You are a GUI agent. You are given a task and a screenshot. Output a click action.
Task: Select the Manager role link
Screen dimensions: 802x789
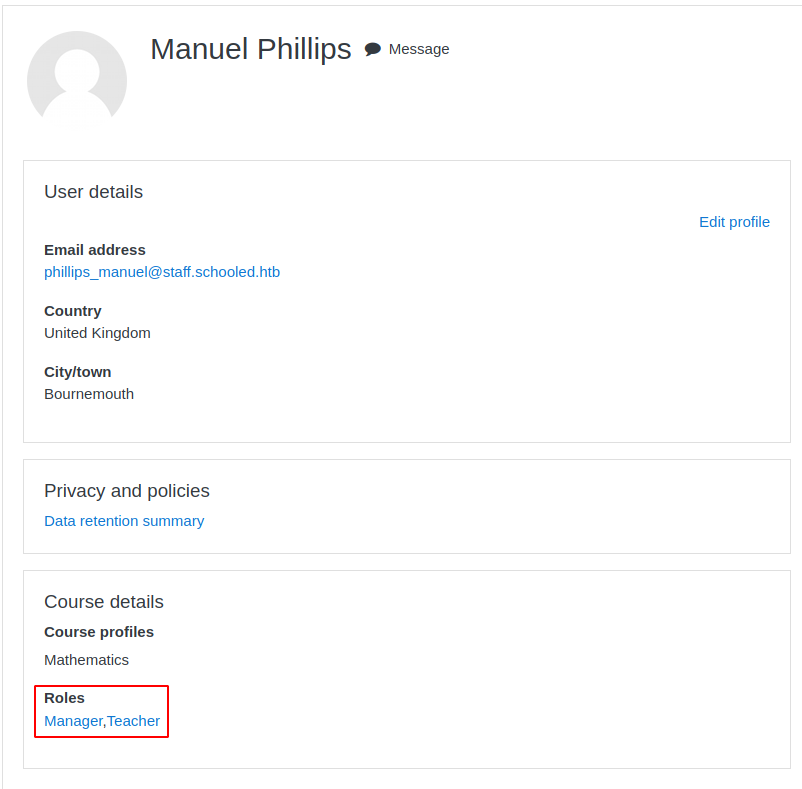[73, 721]
